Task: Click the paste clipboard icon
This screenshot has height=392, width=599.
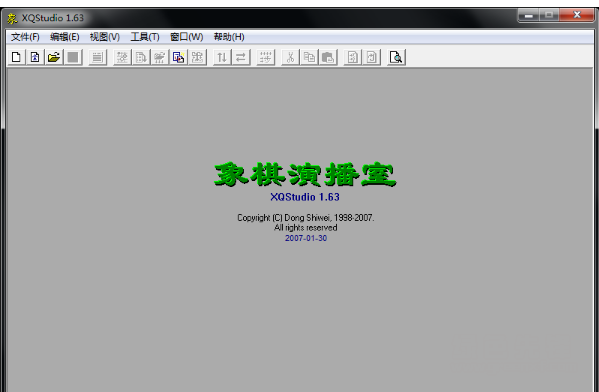Action: click(x=328, y=57)
